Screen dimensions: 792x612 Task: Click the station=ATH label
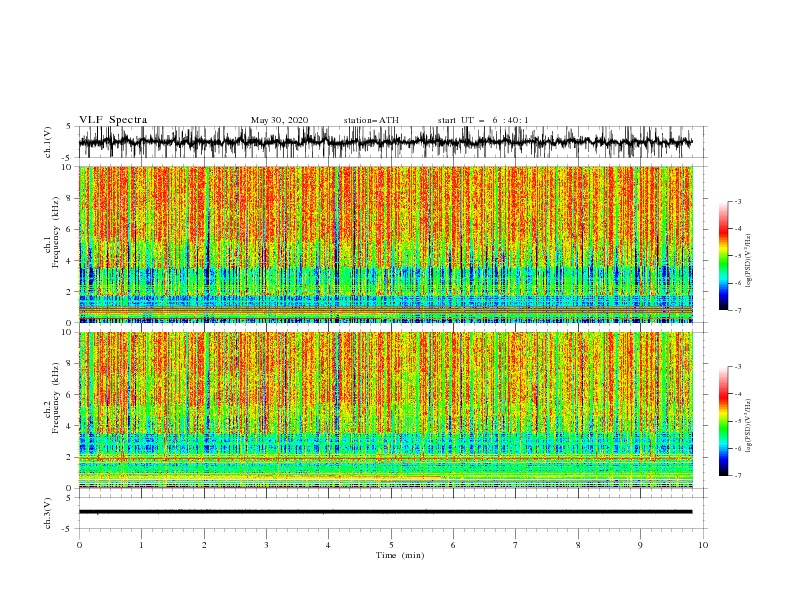click(371, 120)
